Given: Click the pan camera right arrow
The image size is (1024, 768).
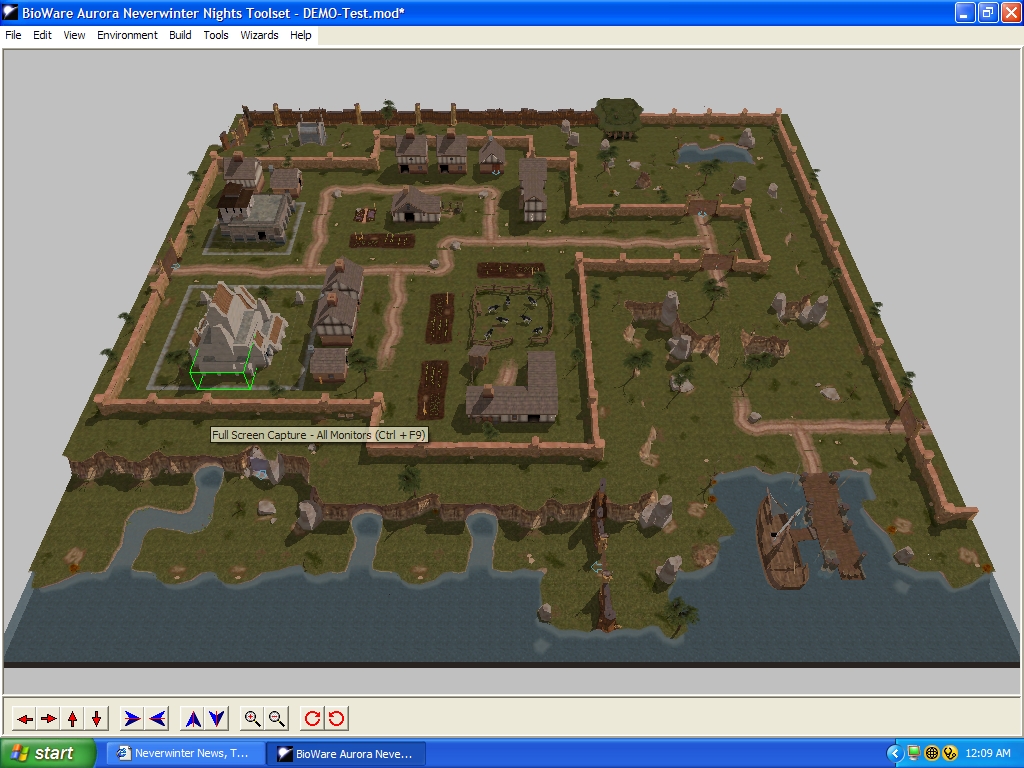Looking at the screenshot, I should 49,718.
